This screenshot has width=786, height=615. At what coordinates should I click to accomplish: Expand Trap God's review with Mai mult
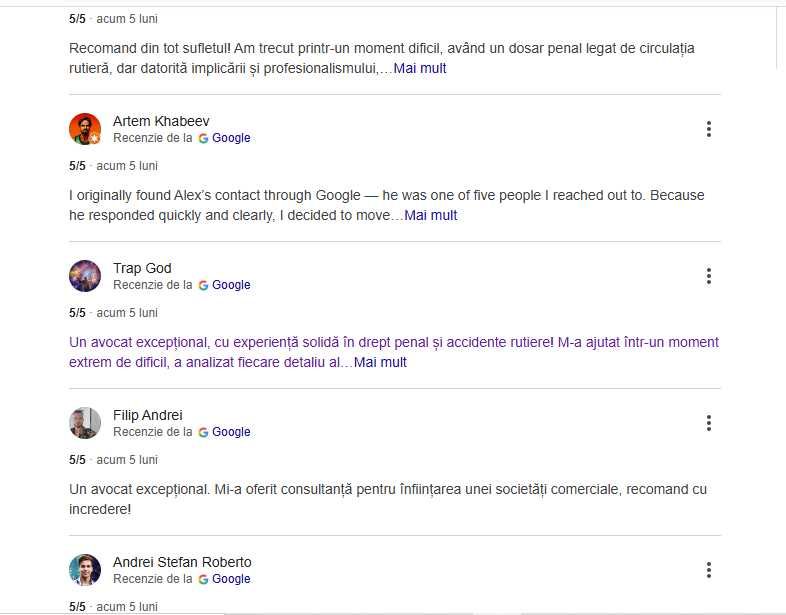tap(380, 362)
